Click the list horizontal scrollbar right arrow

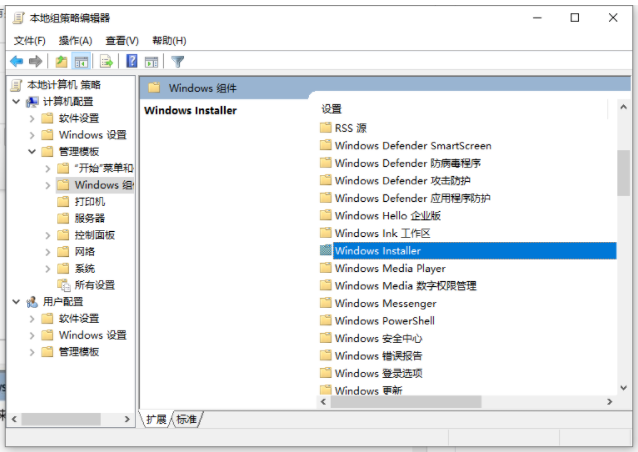pyautogui.click(x=610, y=402)
